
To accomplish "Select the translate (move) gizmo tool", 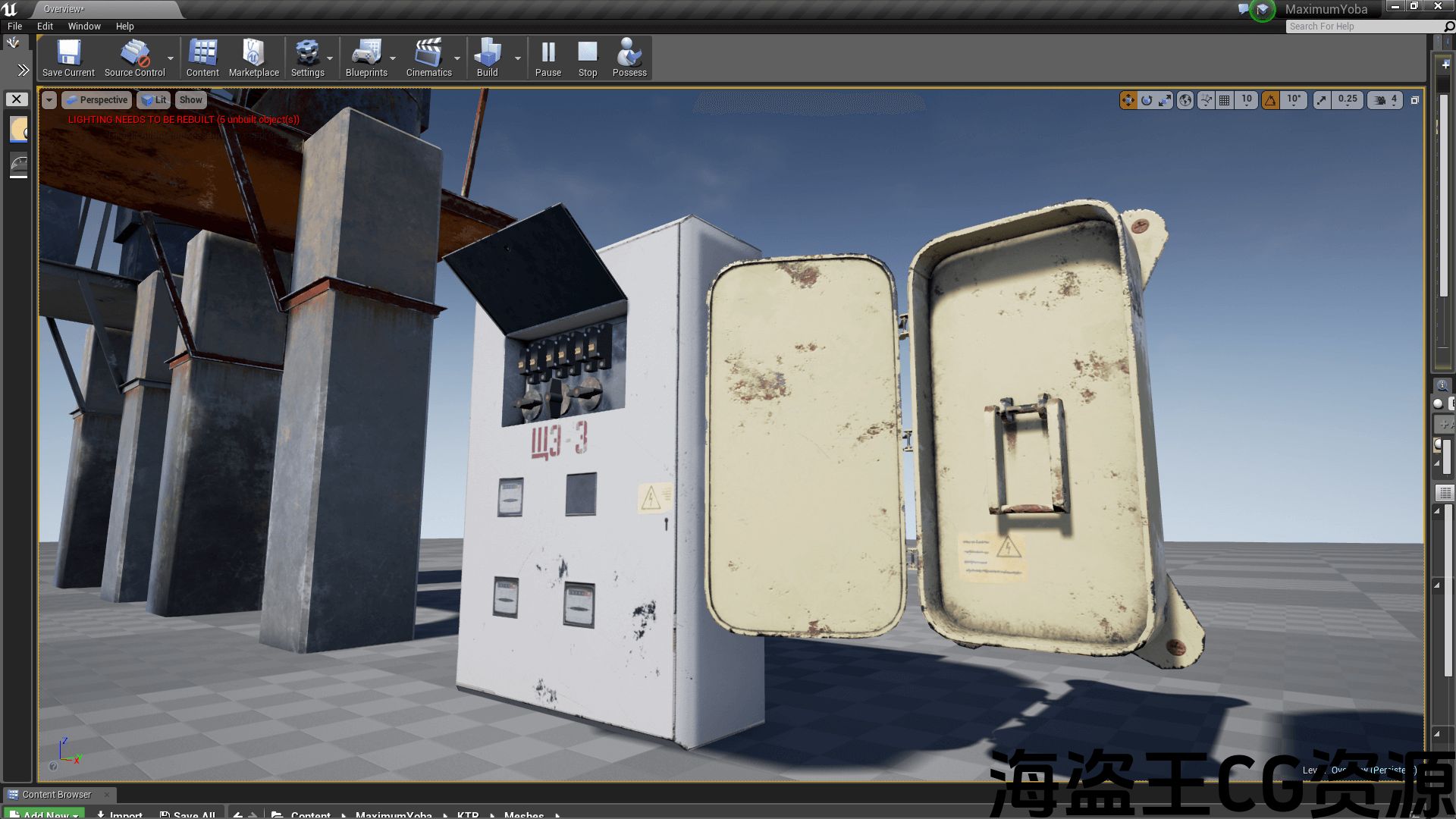I will coord(1128,100).
